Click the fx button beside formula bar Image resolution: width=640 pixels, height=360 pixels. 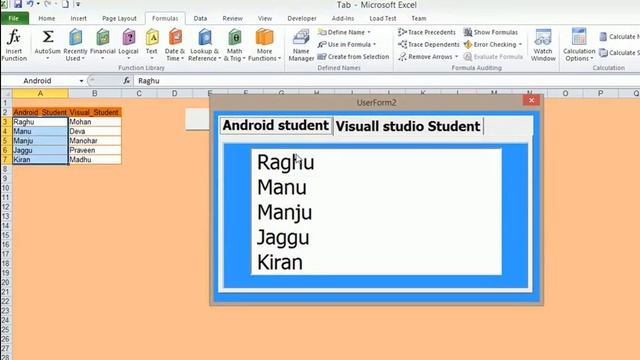point(127,81)
